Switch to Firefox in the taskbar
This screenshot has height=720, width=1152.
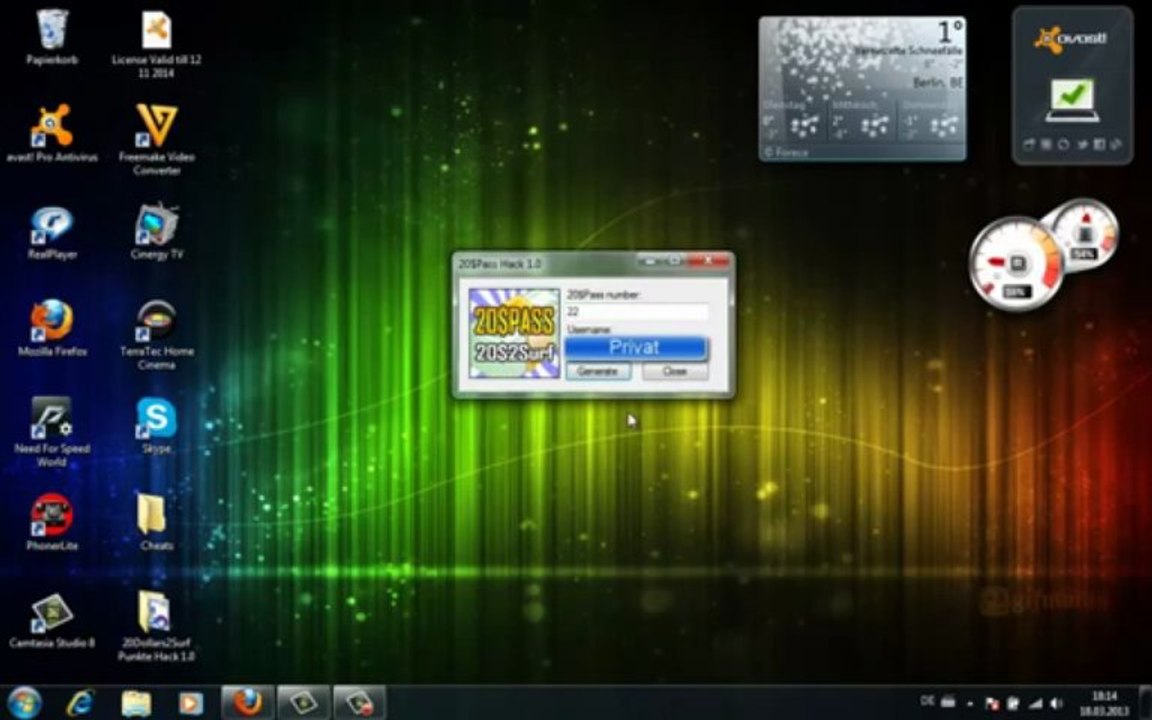(x=248, y=702)
